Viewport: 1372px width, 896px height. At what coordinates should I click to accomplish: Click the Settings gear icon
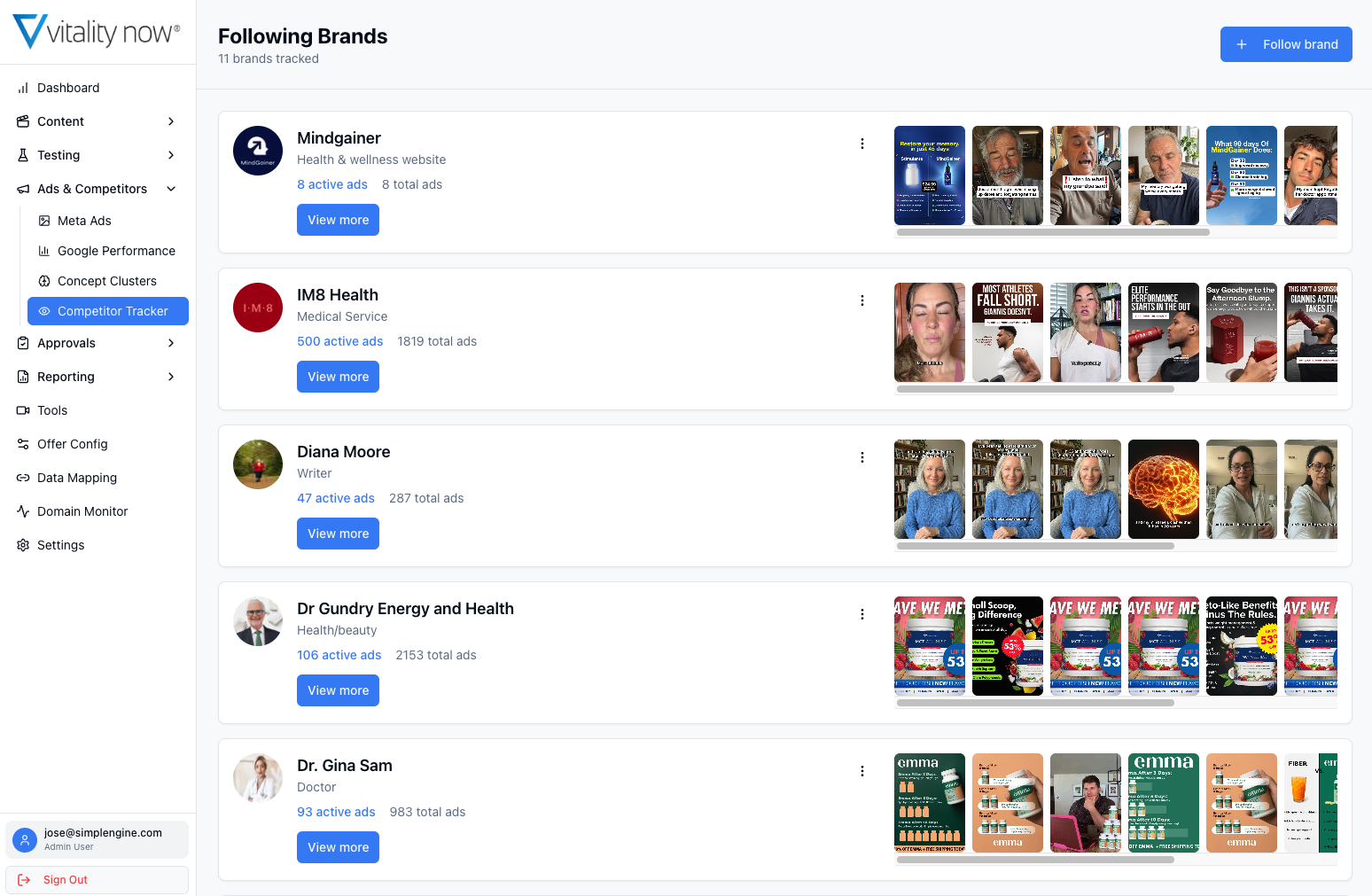(x=23, y=545)
